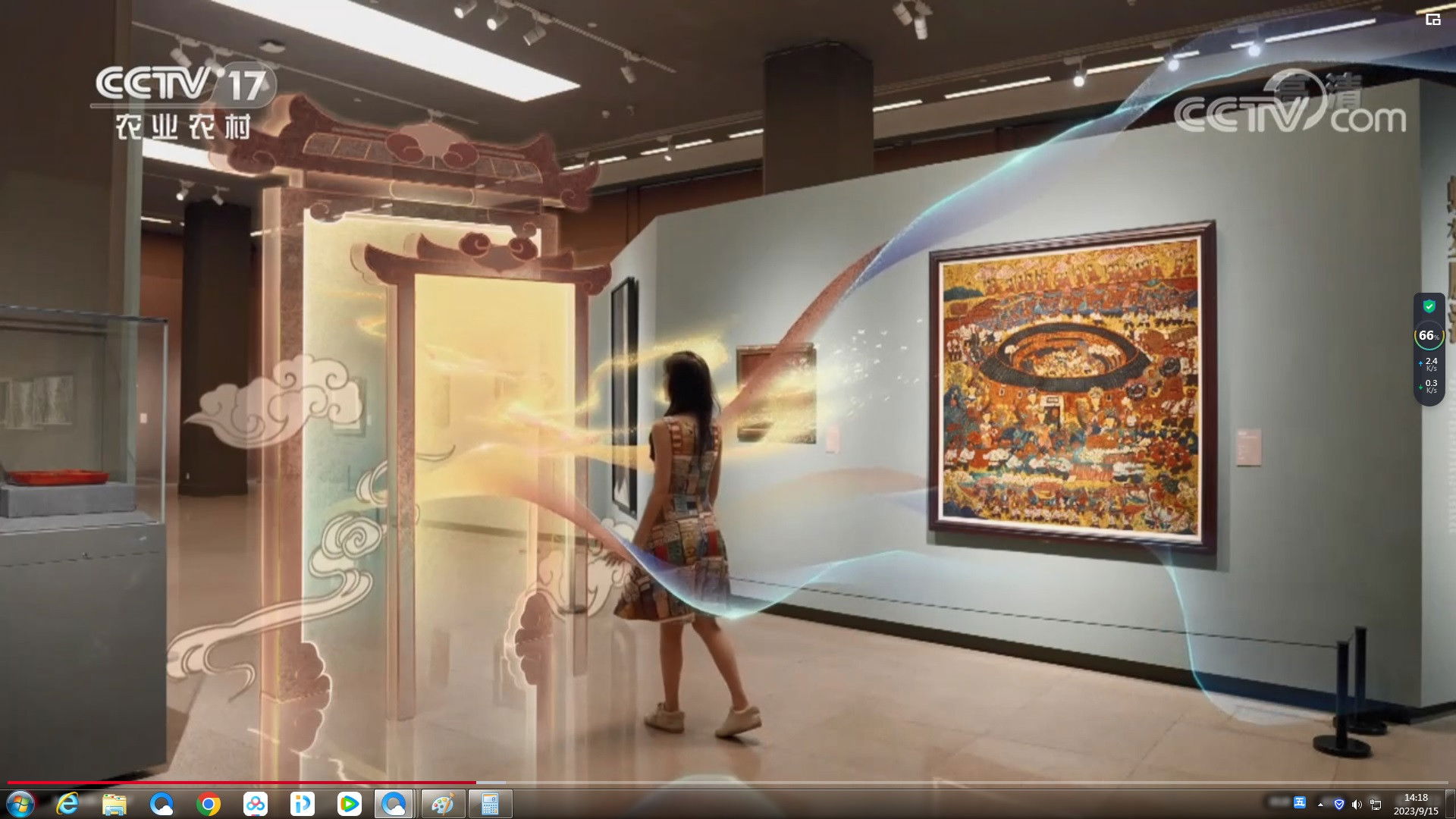Show hidden system tray icons arrow

click(x=1320, y=804)
